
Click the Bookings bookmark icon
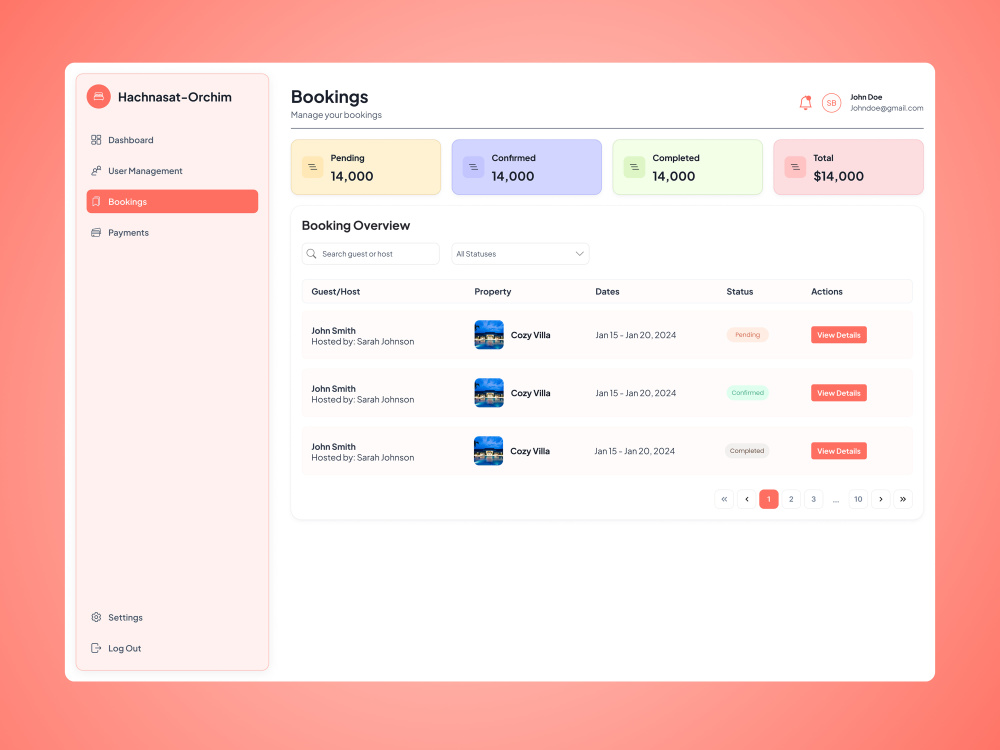[96, 202]
